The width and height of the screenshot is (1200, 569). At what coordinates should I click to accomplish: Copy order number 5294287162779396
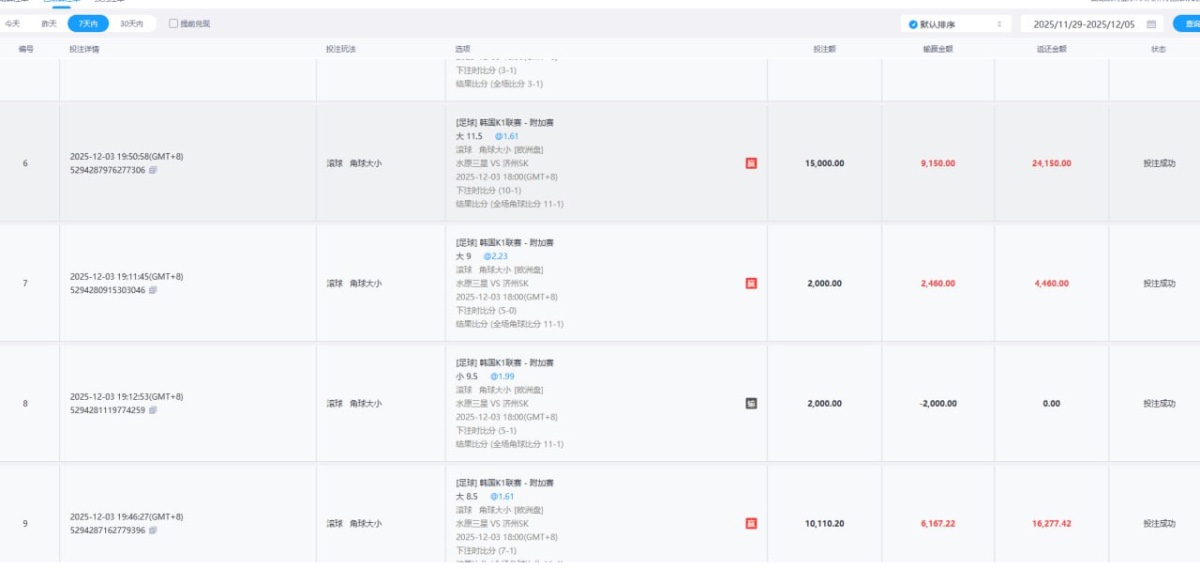point(153,530)
